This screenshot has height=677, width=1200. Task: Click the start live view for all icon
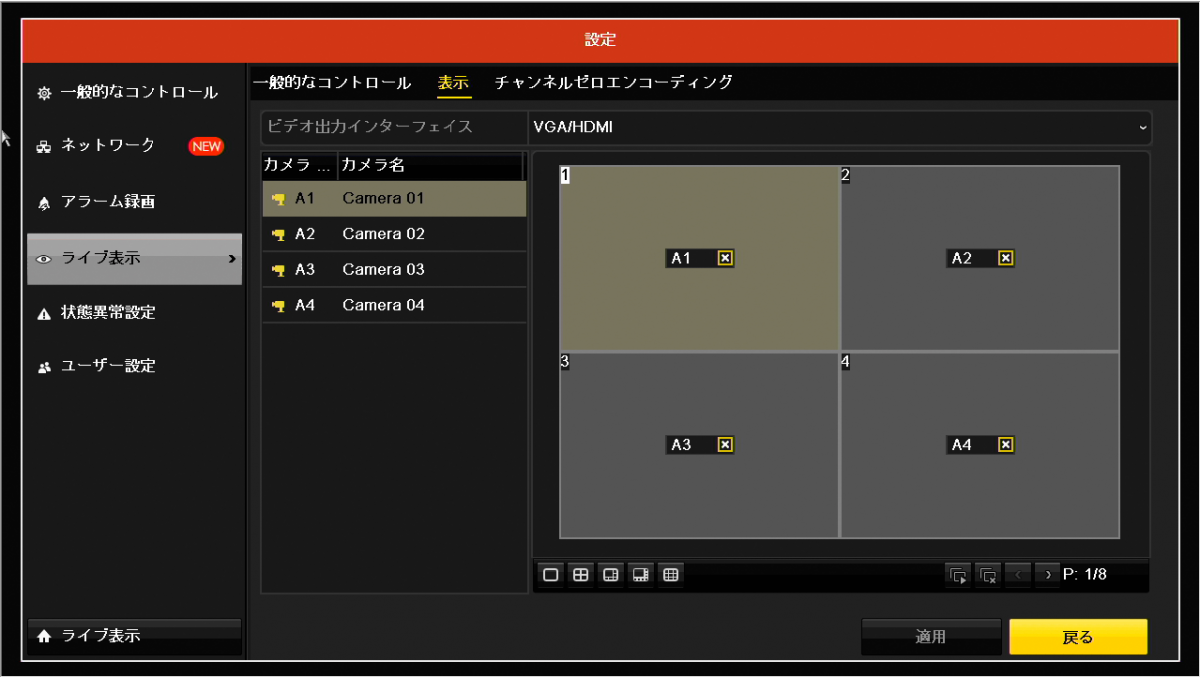[958, 575]
